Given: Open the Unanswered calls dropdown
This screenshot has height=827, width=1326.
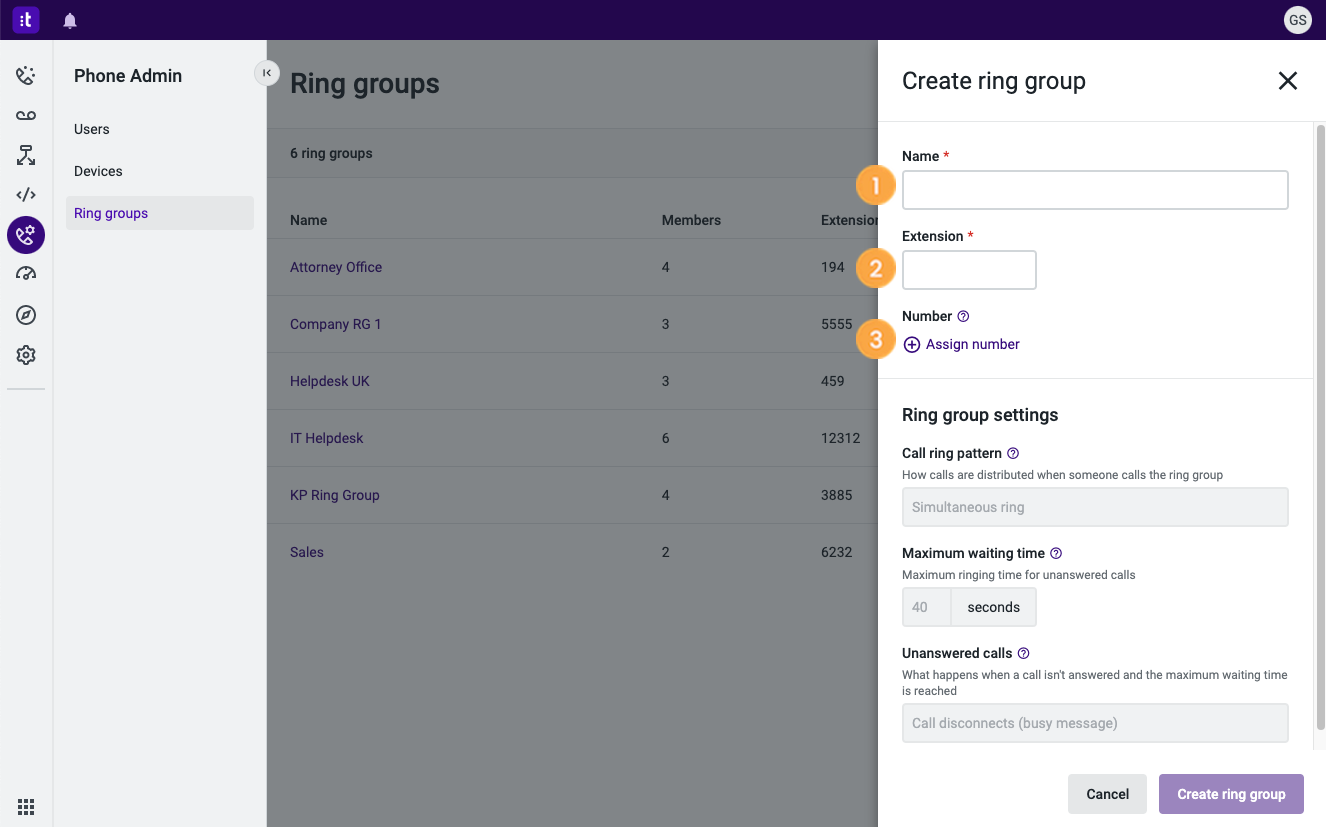Looking at the screenshot, I should (1094, 722).
